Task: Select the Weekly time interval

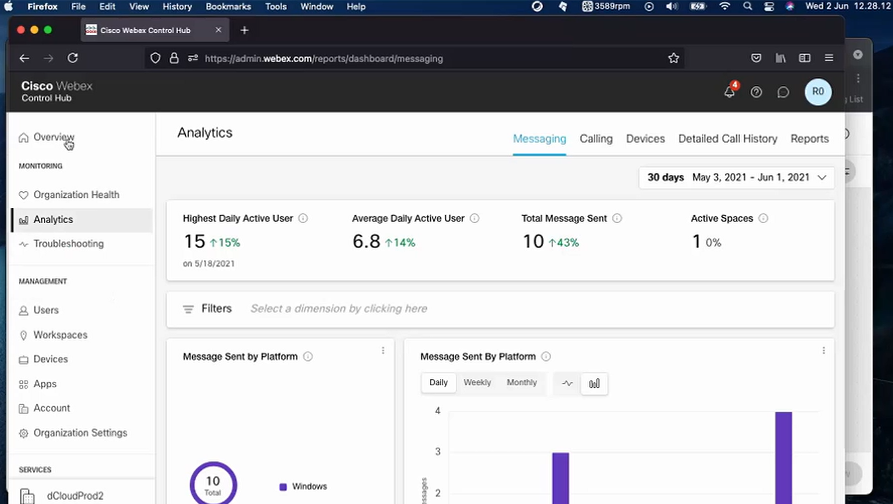Action: [477, 383]
